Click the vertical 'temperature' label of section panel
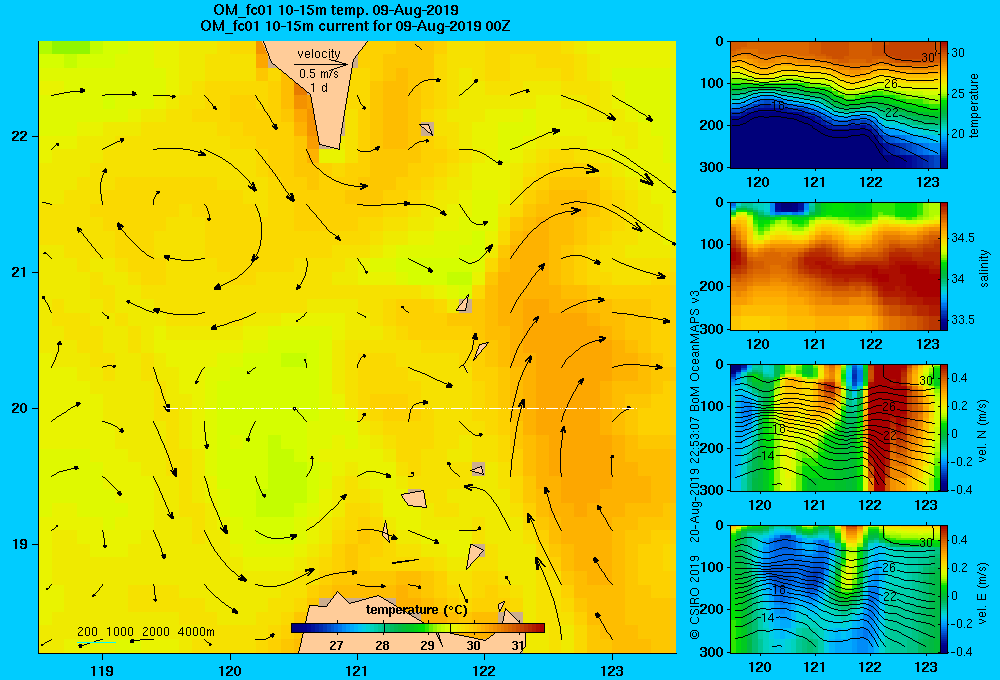Image resolution: width=1000 pixels, height=680 pixels. (x=974, y=106)
